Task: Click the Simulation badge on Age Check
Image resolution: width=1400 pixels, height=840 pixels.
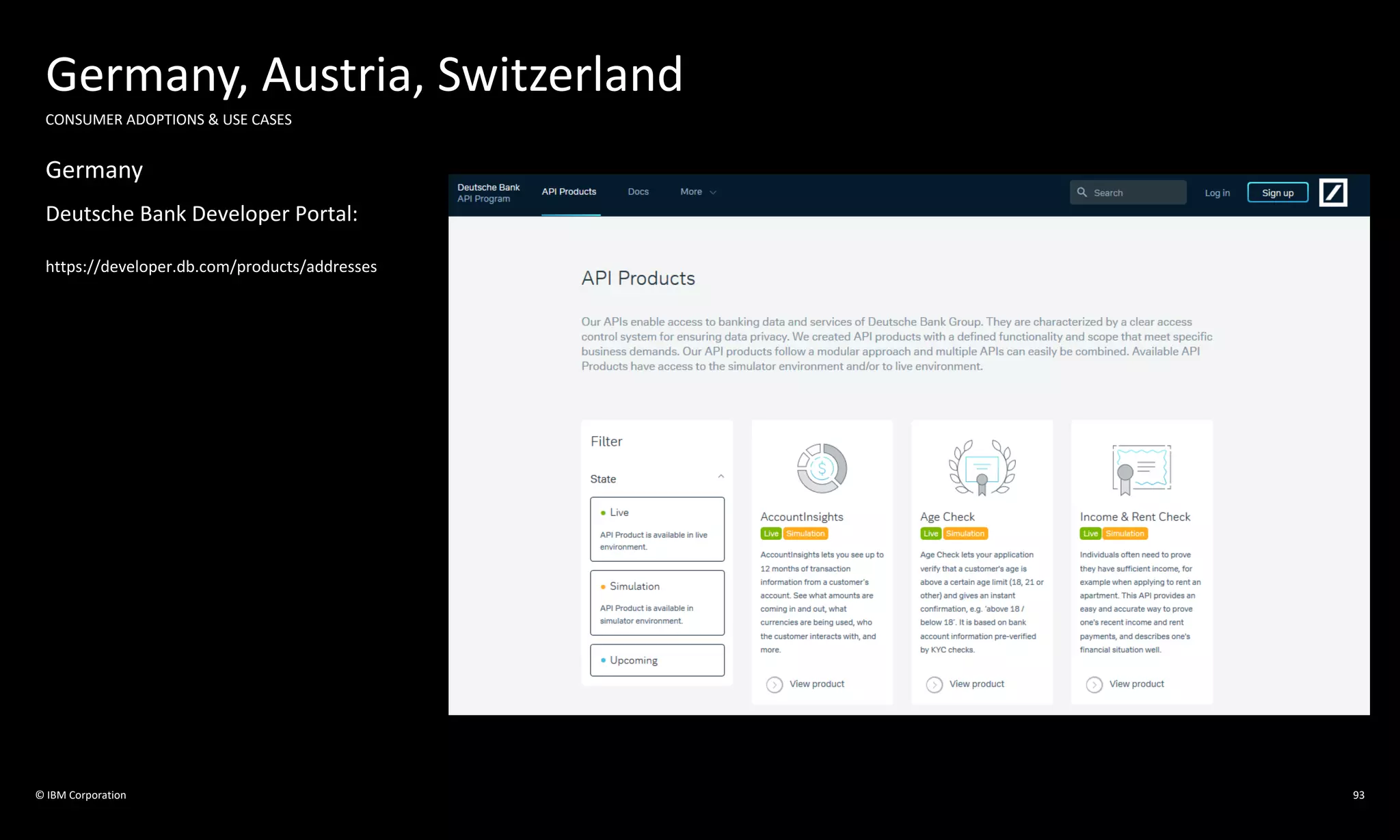Action: [965, 534]
